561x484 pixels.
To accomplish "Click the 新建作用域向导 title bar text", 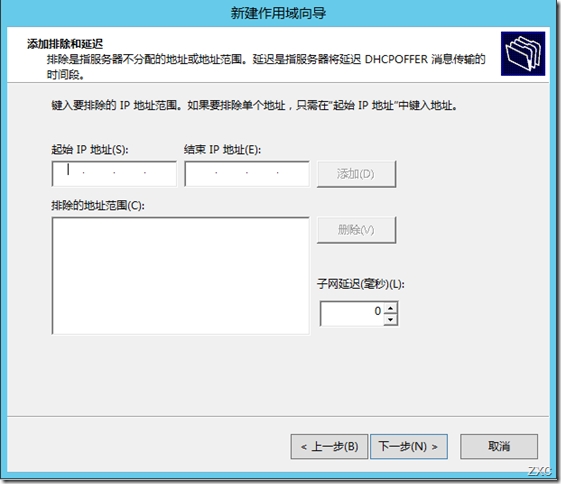I will click(x=278, y=13).
